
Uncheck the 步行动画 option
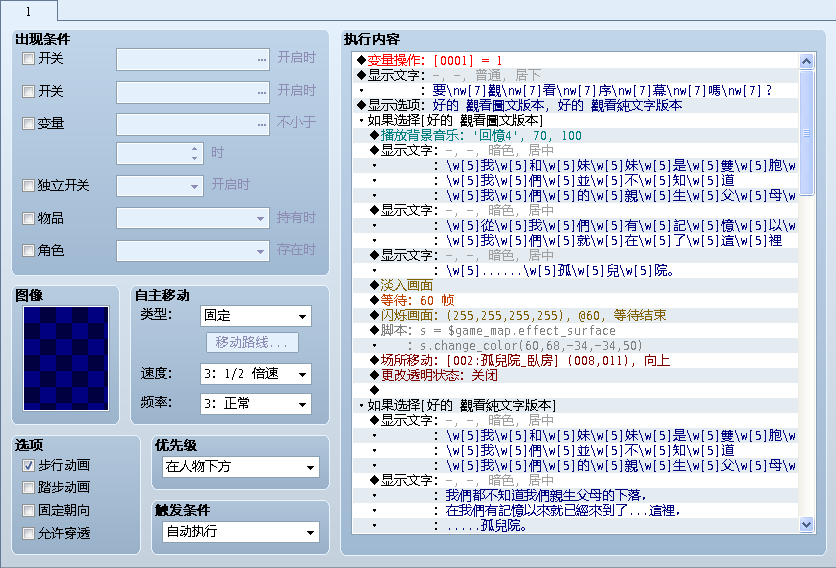coord(28,466)
